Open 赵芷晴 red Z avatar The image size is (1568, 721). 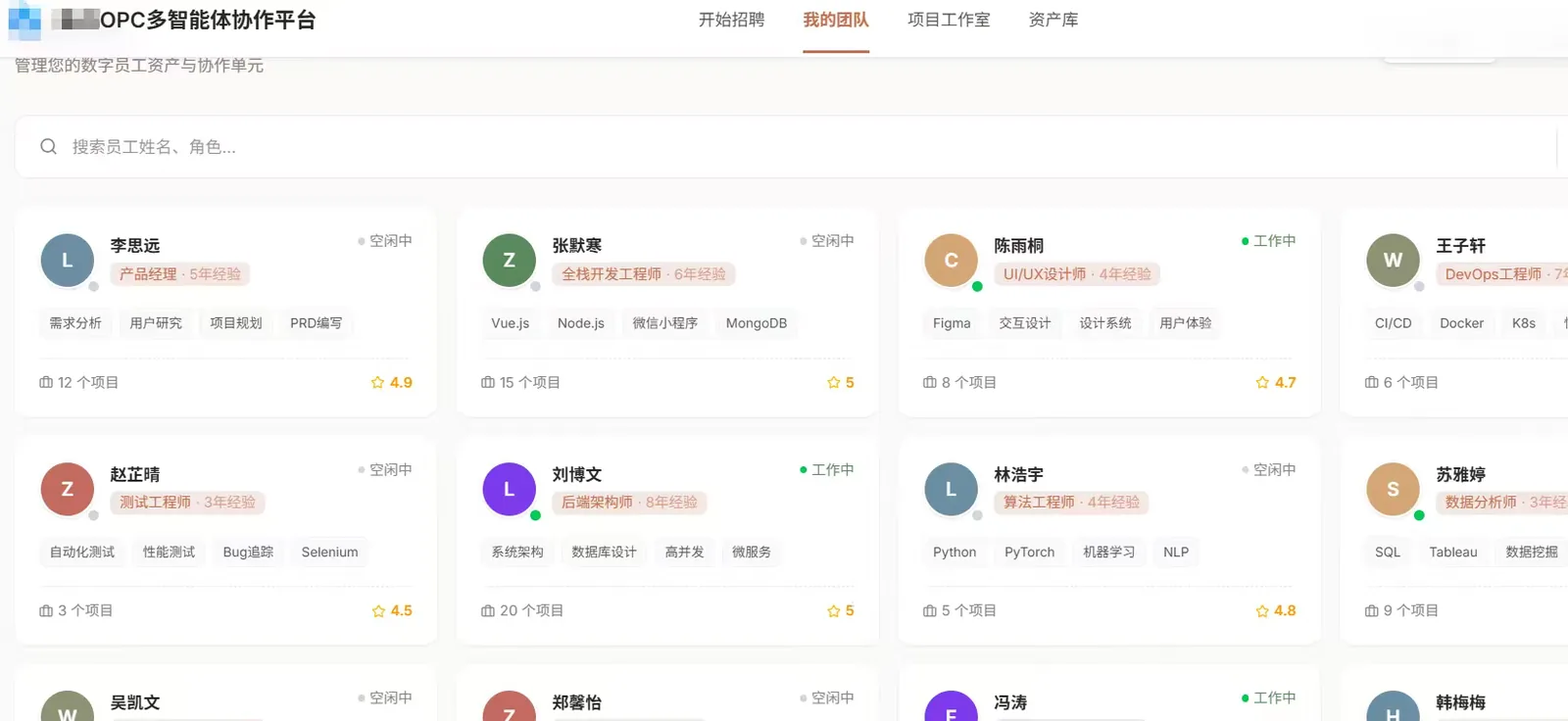(x=68, y=489)
